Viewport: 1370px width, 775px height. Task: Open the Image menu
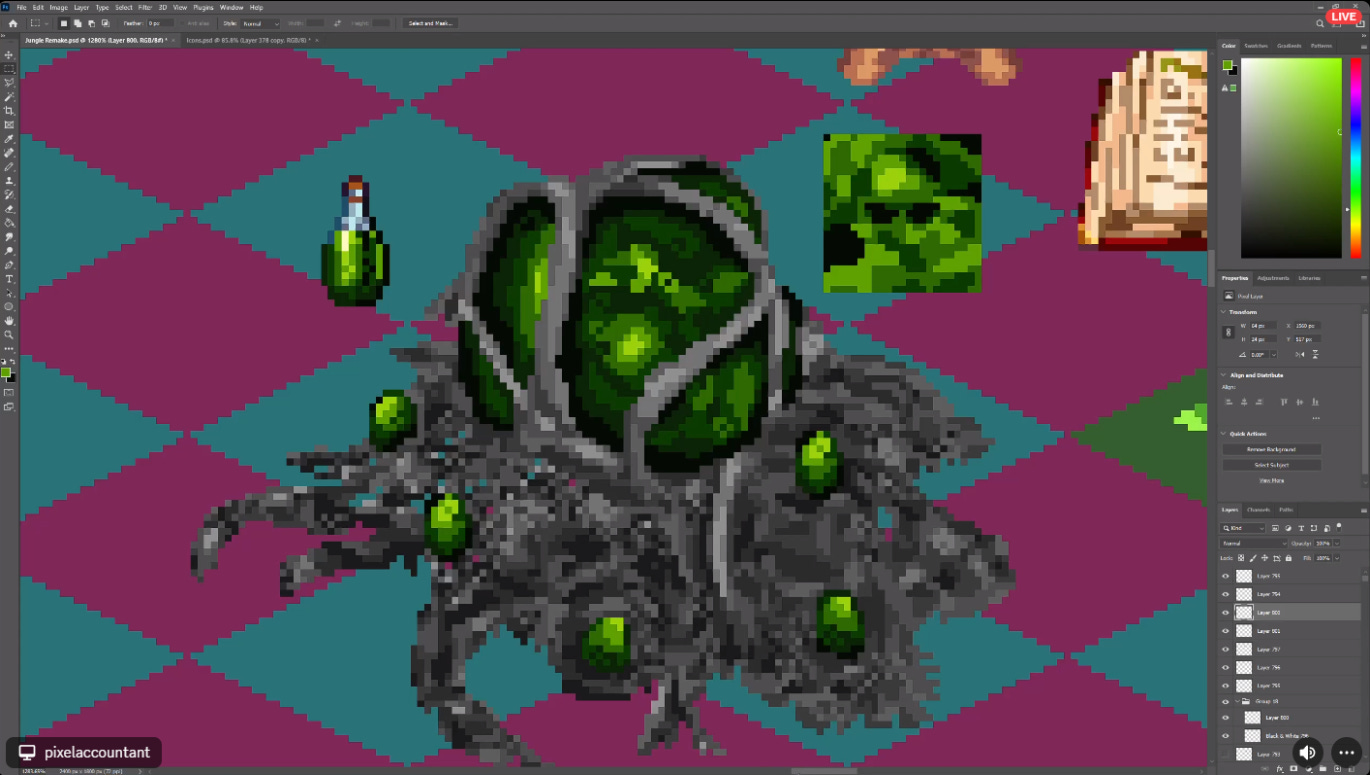[59, 7]
